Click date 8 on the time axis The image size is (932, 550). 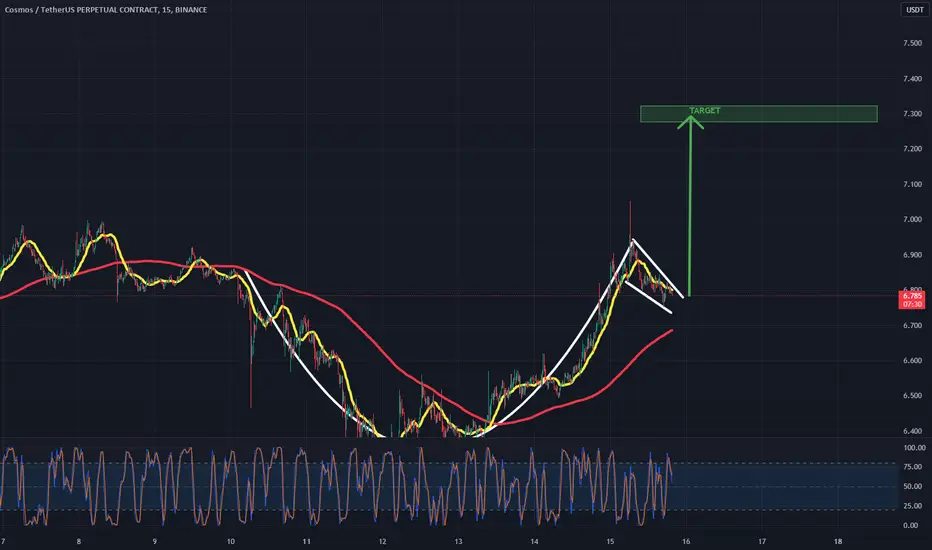[x=78, y=542]
